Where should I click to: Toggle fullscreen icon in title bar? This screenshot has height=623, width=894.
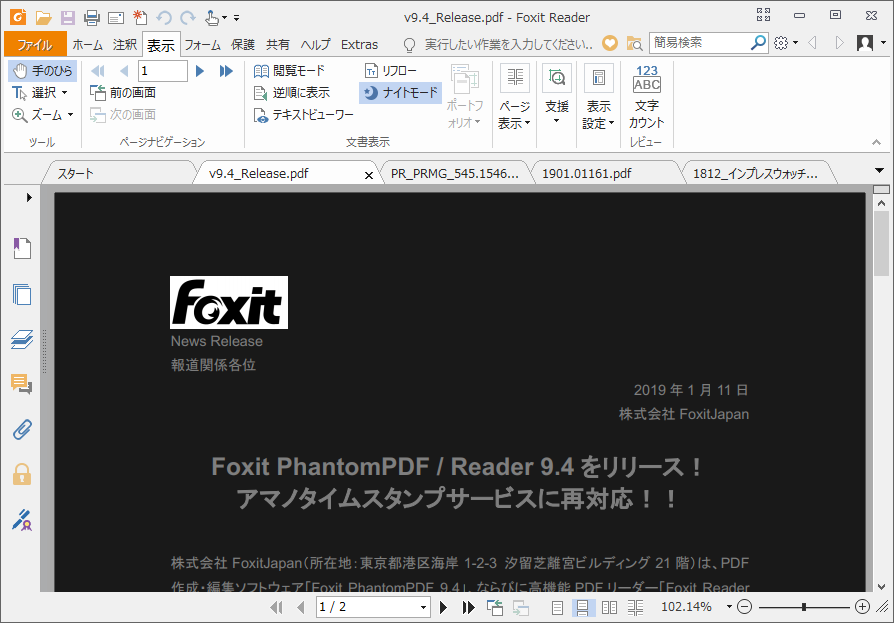[763, 15]
